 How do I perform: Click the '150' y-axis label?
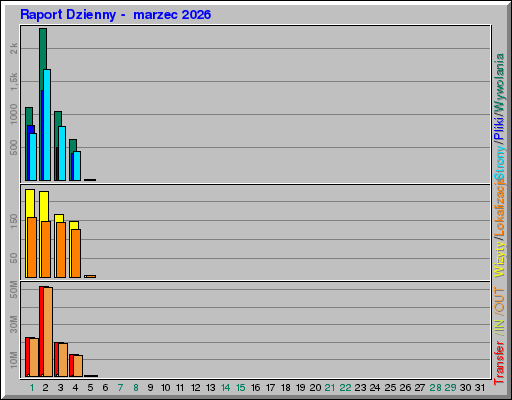tap(14, 221)
